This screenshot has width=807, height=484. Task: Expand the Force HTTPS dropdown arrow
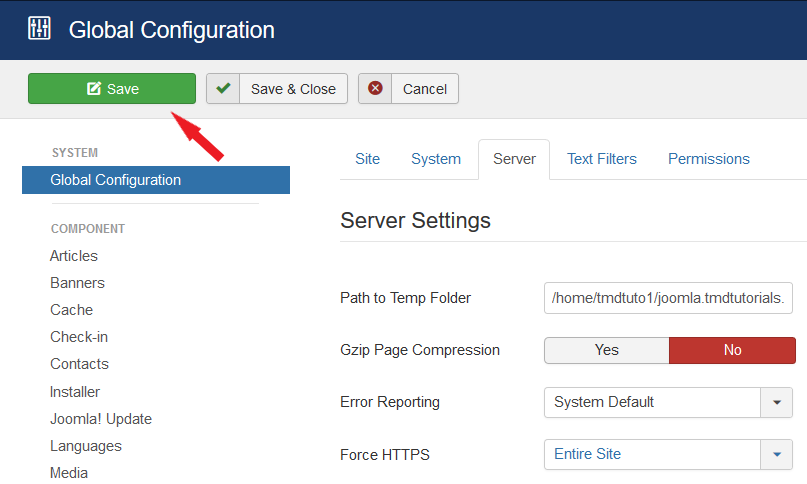tap(777, 454)
